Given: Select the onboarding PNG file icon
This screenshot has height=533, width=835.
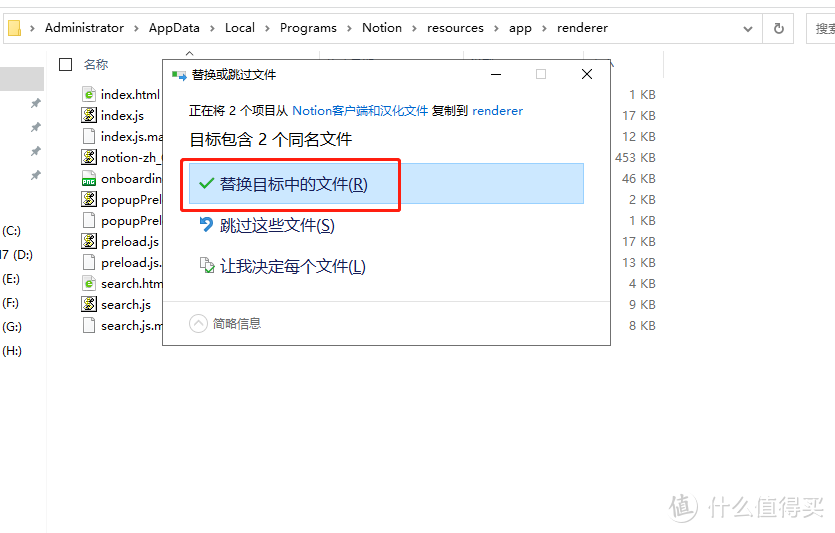Looking at the screenshot, I should pyautogui.click(x=89, y=178).
